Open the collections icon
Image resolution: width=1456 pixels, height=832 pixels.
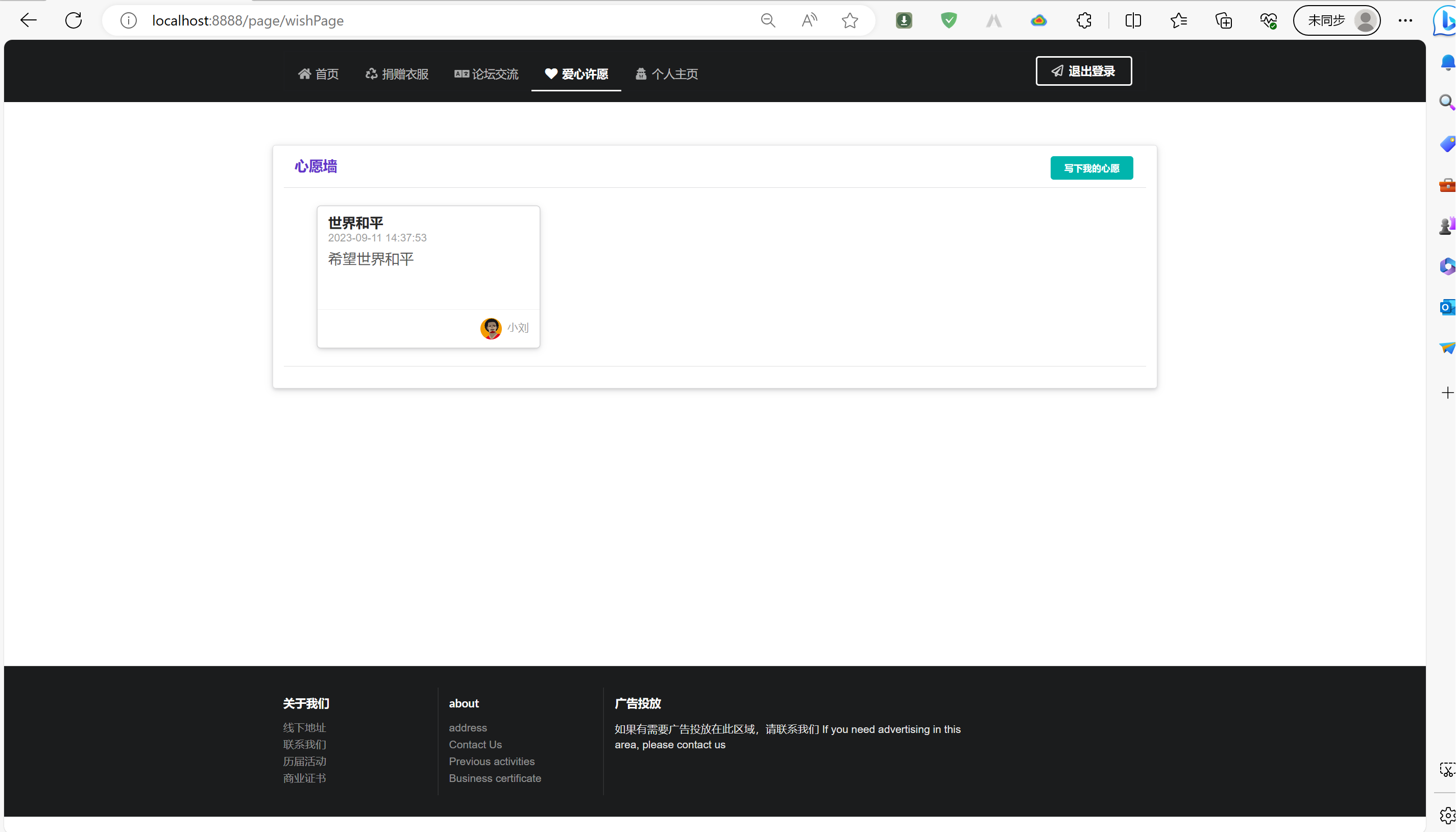coord(1223,20)
